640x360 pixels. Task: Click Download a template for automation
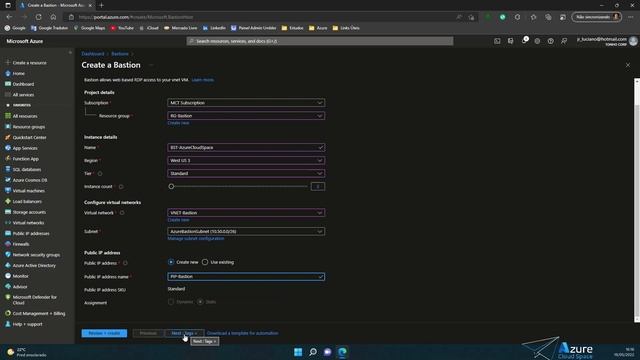pyautogui.click(x=242, y=333)
